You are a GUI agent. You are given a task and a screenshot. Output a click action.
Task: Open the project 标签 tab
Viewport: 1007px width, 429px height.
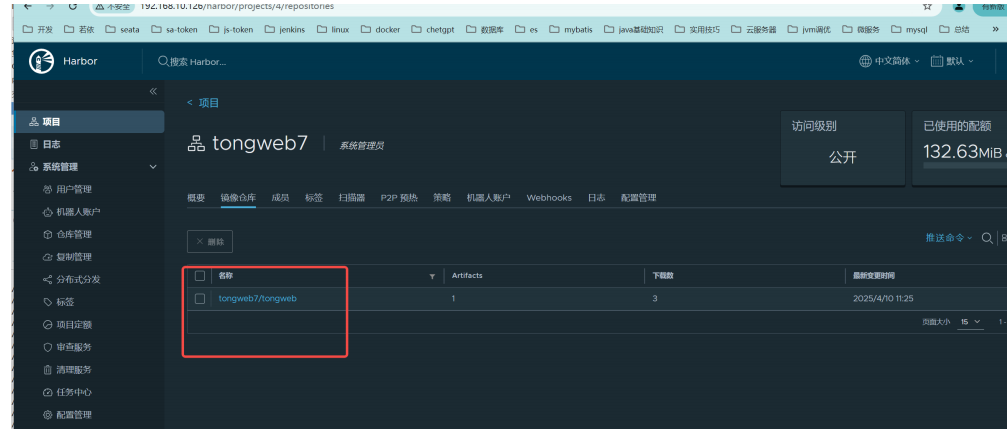(314, 198)
